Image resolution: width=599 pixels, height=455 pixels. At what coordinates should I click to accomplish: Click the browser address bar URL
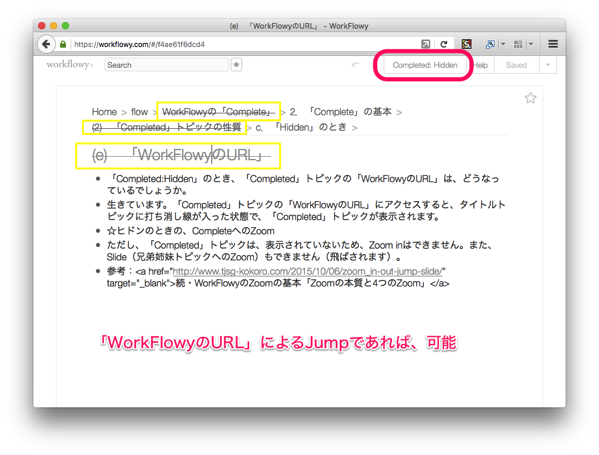pyautogui.click(x=139, y=44)
